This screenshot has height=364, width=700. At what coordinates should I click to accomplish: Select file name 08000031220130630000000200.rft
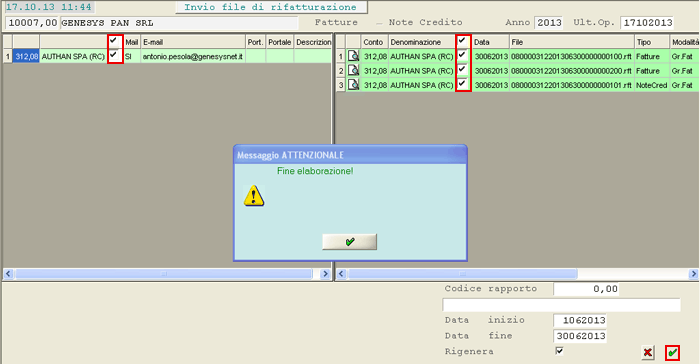click(571, 71)
